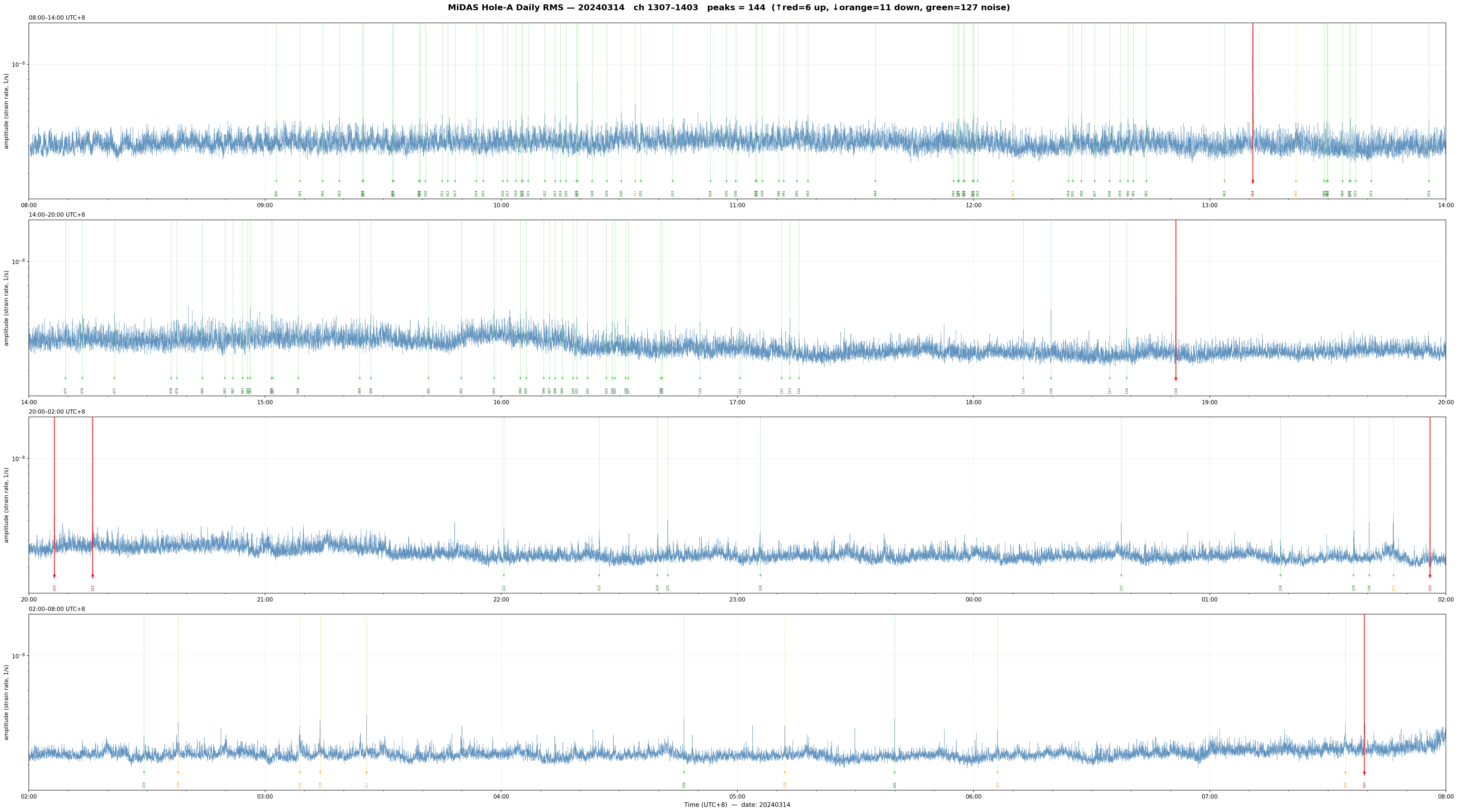Click the green peak marker labeled 123
This screenshot has width=1458, height=812.
(599, 575)
